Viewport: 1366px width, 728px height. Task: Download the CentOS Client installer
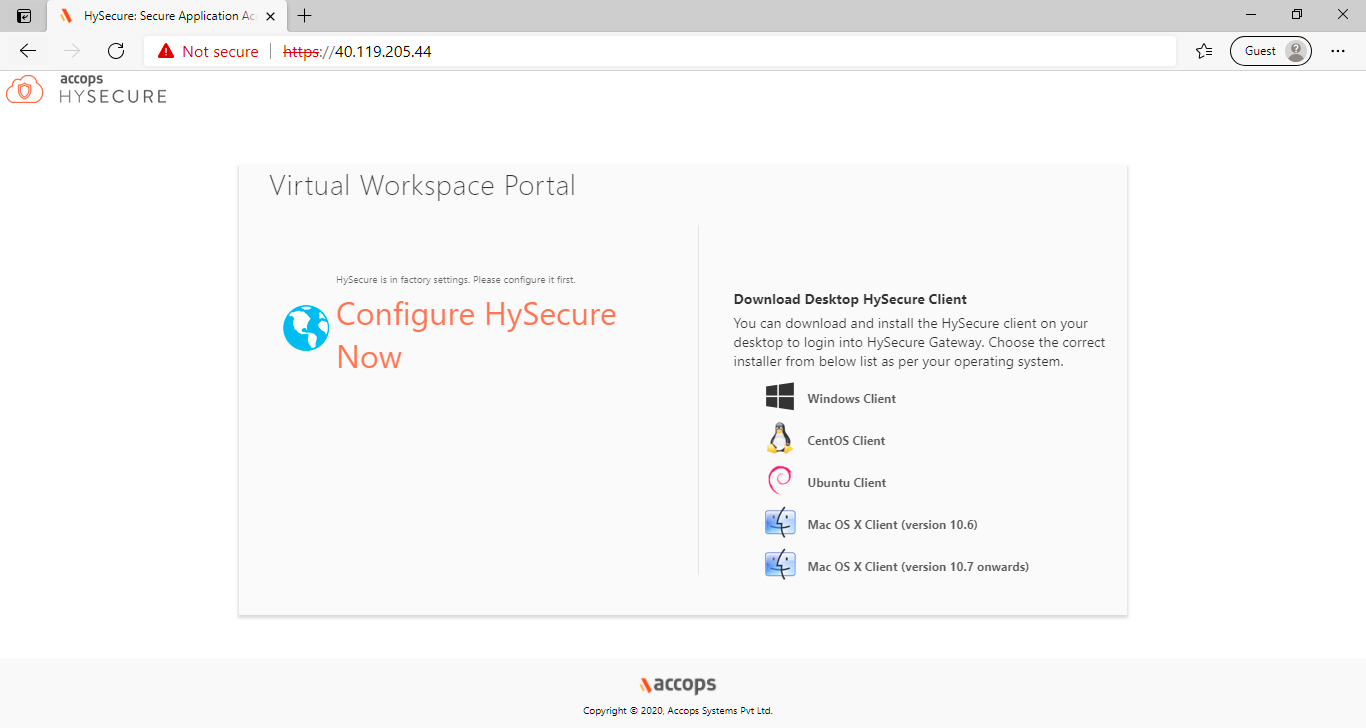846,441
